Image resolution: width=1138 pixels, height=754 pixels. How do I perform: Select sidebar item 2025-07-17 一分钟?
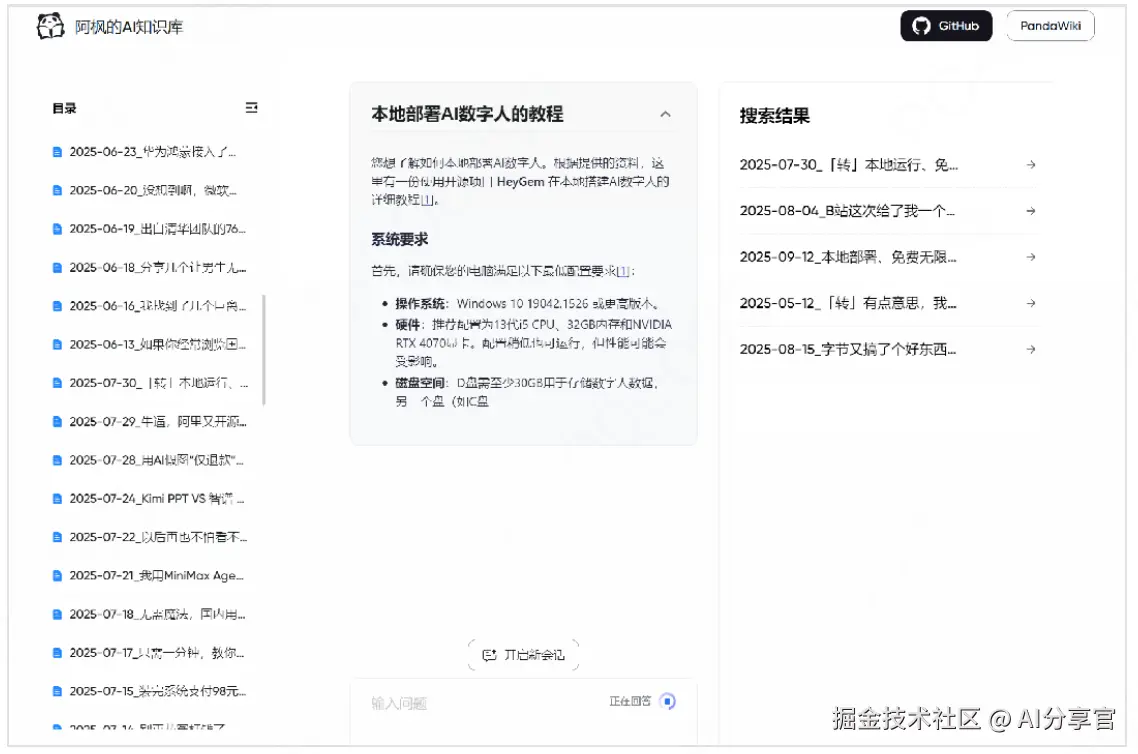click(156, 652)
